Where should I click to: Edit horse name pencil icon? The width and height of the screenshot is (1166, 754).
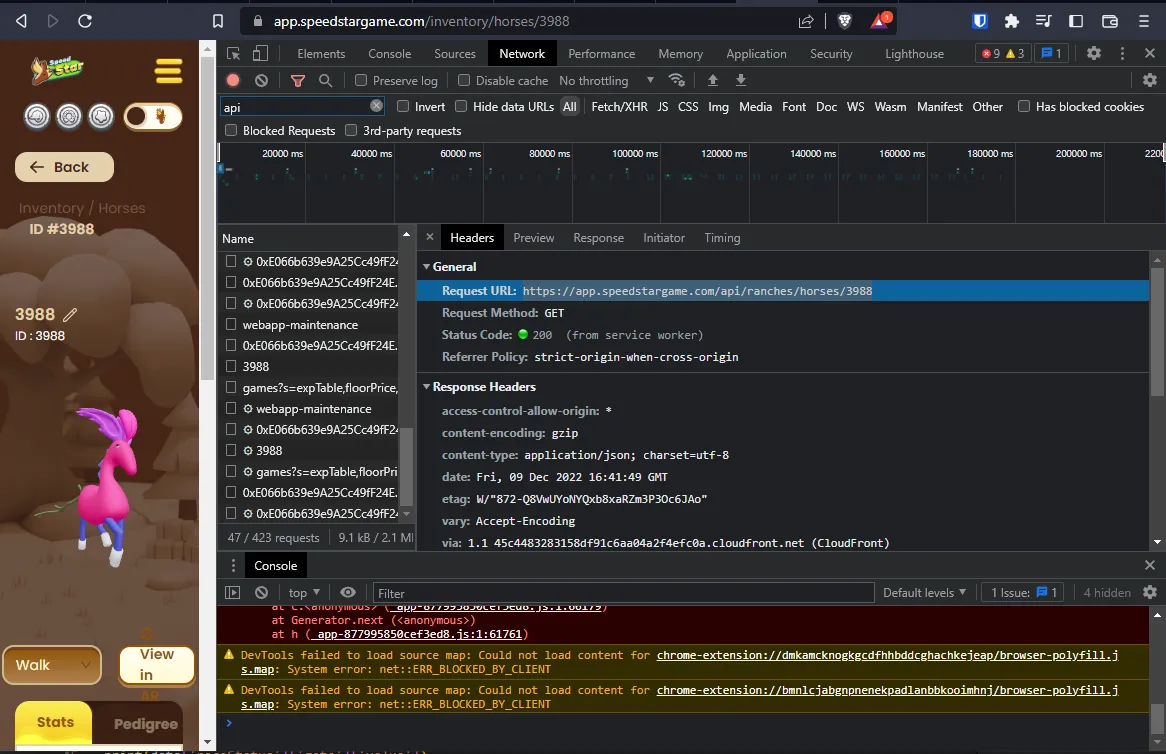70,315
